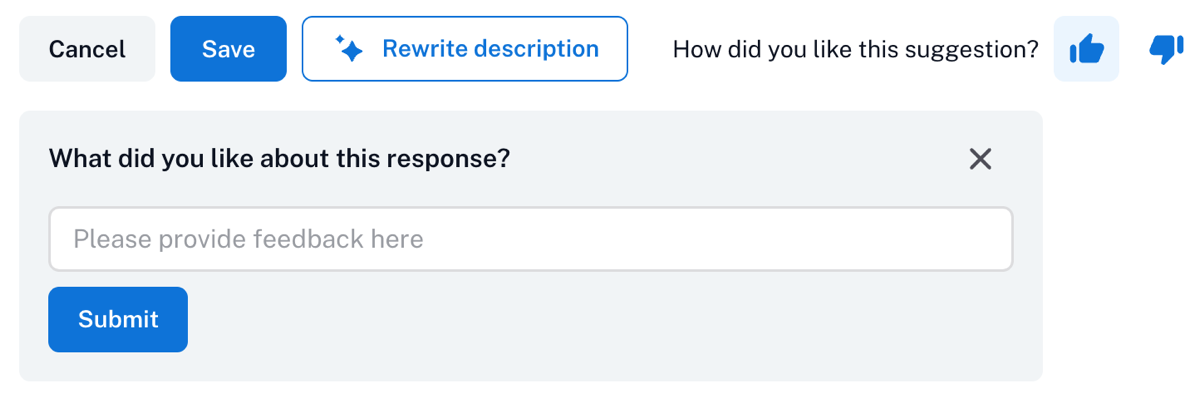Click the thumbs up icon
This screenshot has height=404, width=1200.
(1086, 49)
